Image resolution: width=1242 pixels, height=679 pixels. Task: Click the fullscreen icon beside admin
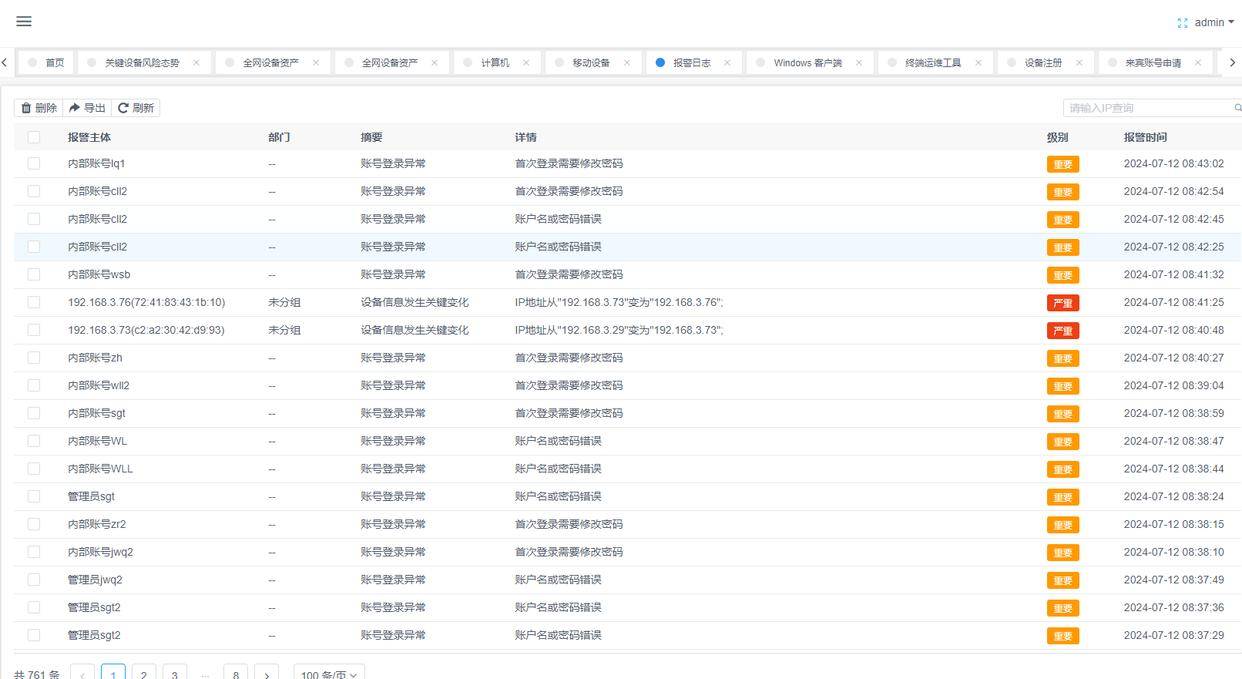(x=1183, y=23)
